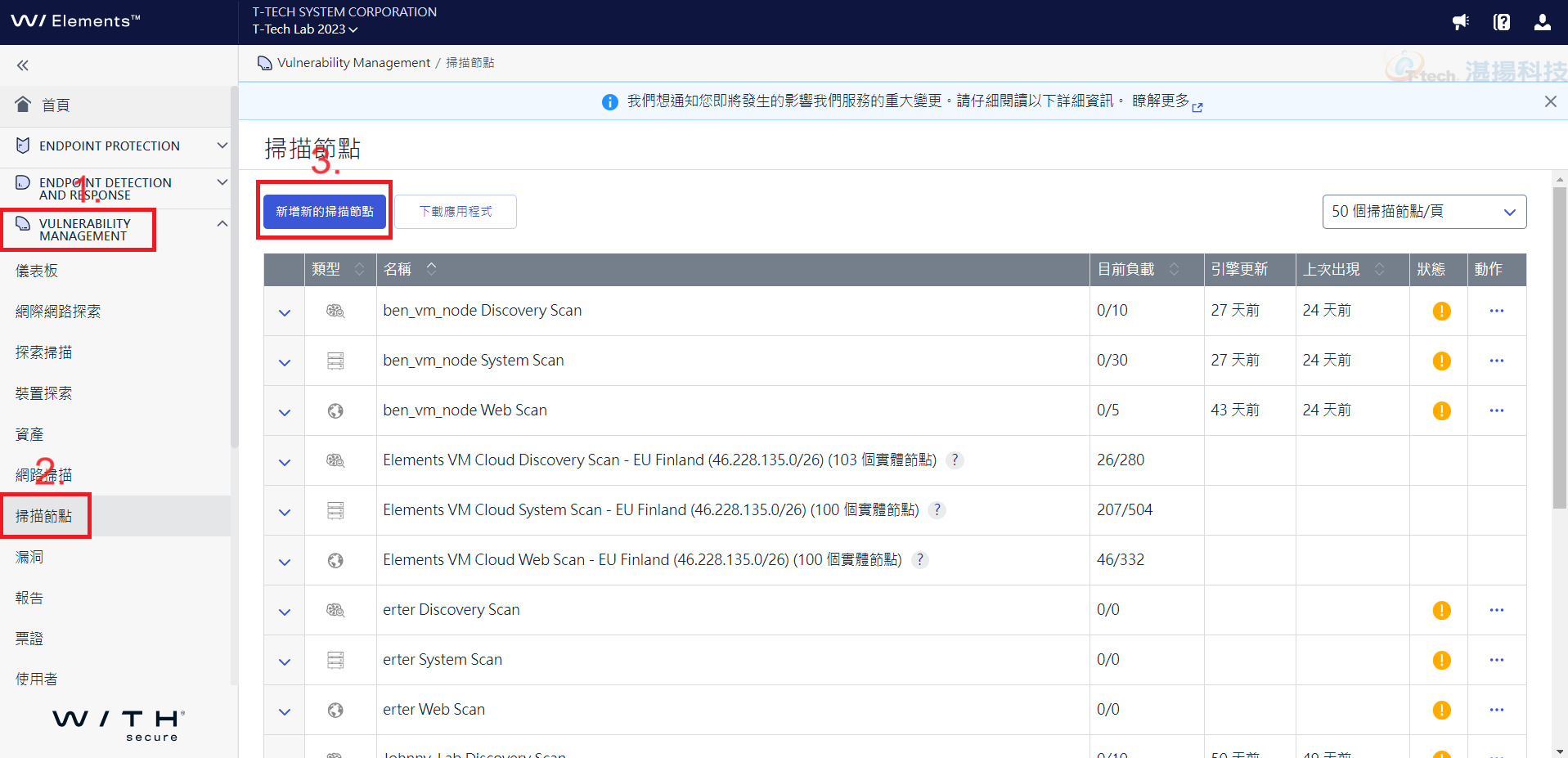Open actions menu for ben_vm_node System Scan
This screenshot has height=758, width=1568.
pyautogui.click(x=1497, y=361)
